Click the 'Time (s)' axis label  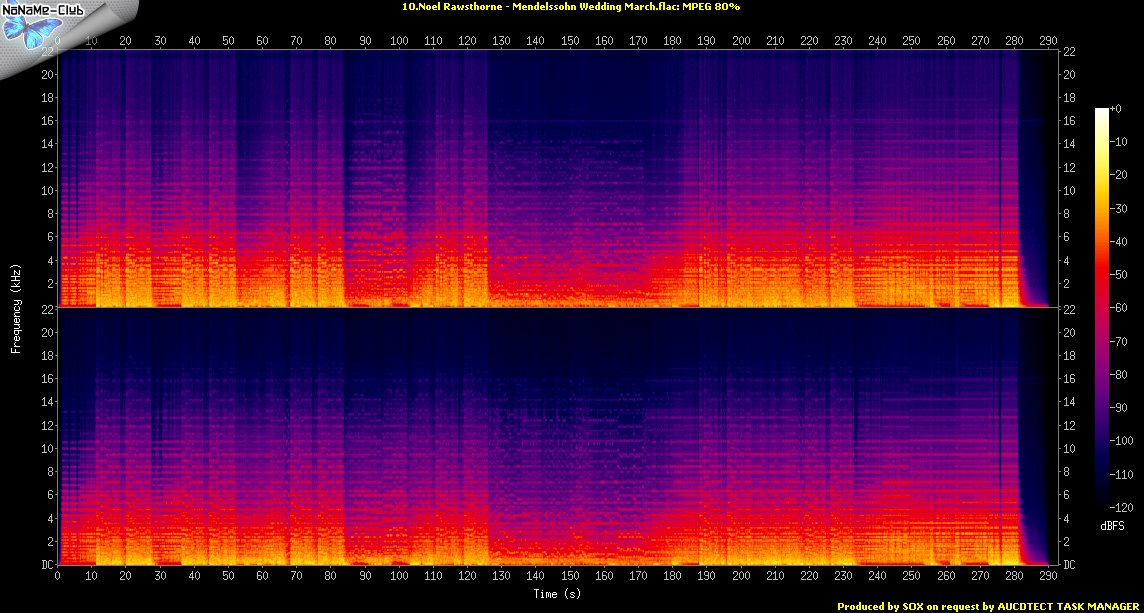(558, 594)
